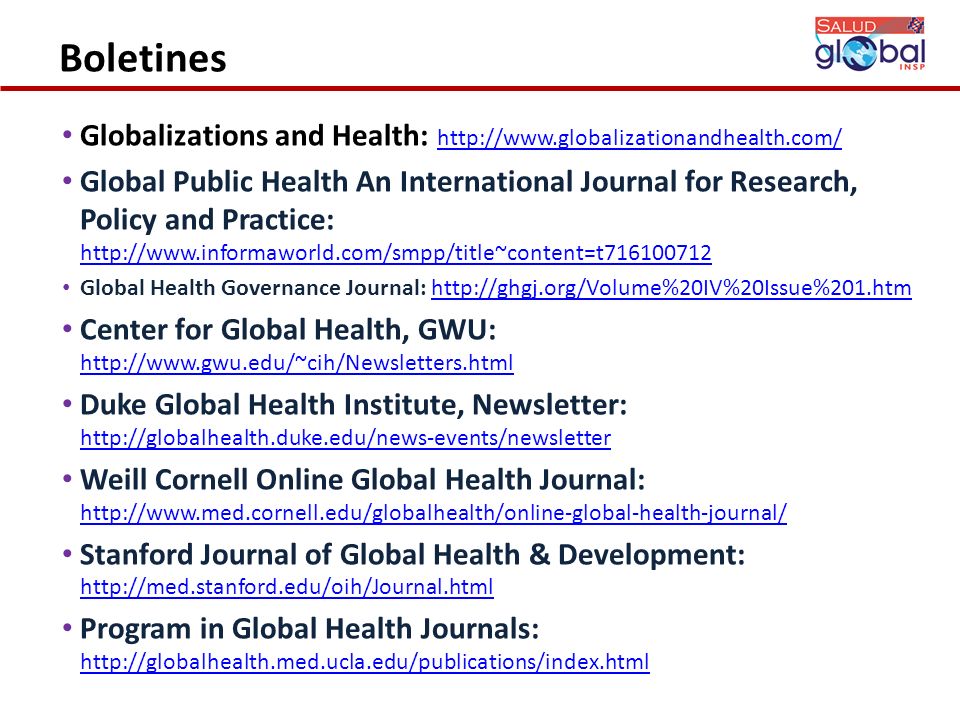
Task: Open the globalizationandhealth.com link
Action: point(639,138)
